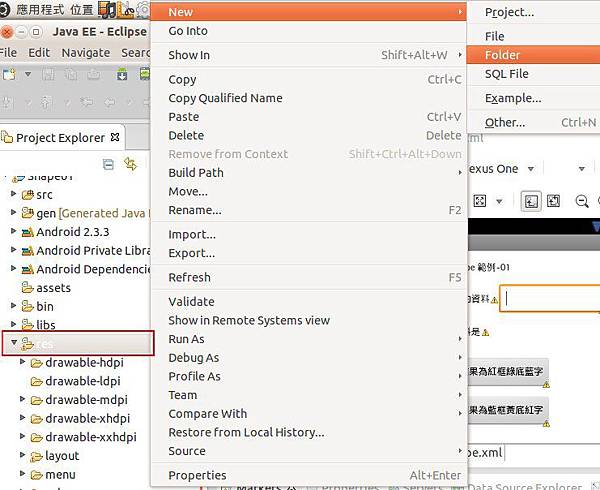Click Restore from Local History...

click(308, 433)
